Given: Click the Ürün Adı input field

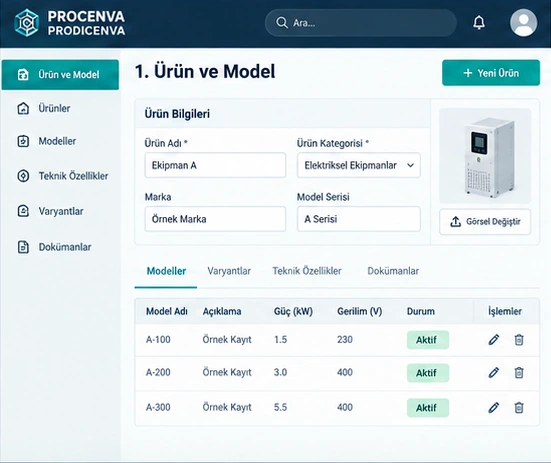Looking at the screenshot, I should click(215, 165).
